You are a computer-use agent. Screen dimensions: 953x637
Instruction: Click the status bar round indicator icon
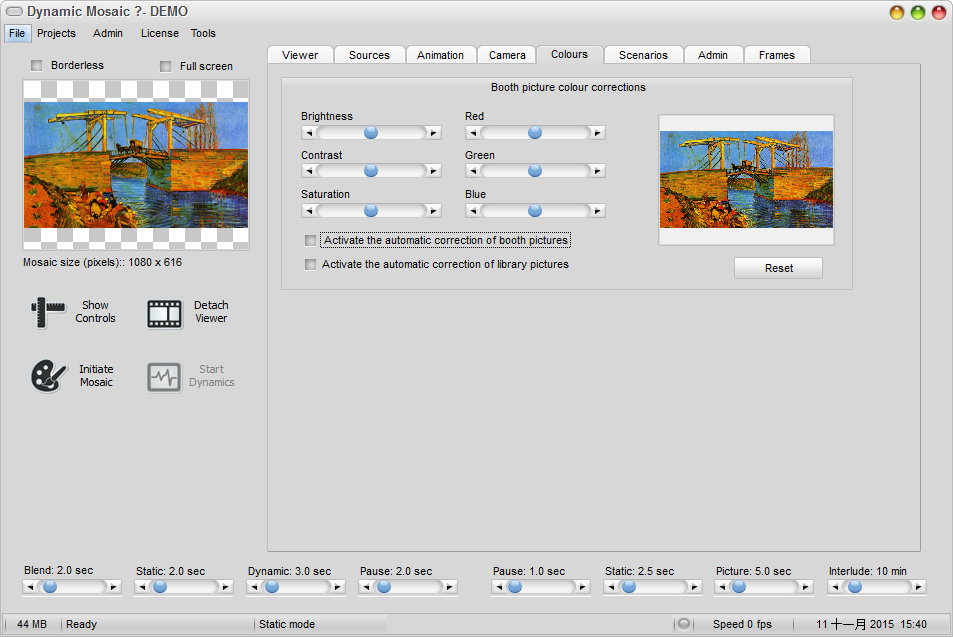tap(684, 624)
